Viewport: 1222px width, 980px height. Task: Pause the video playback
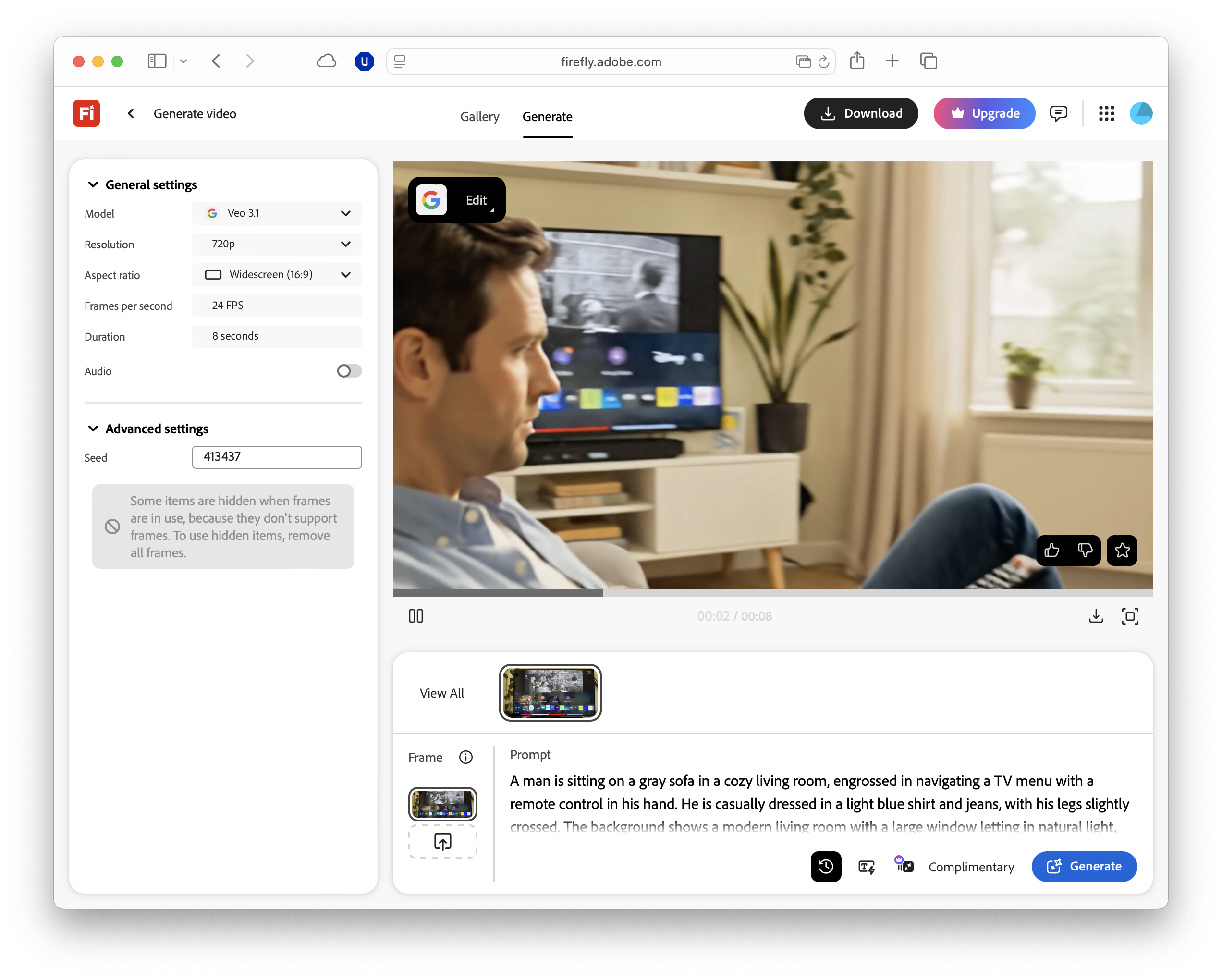coord(416,616)
